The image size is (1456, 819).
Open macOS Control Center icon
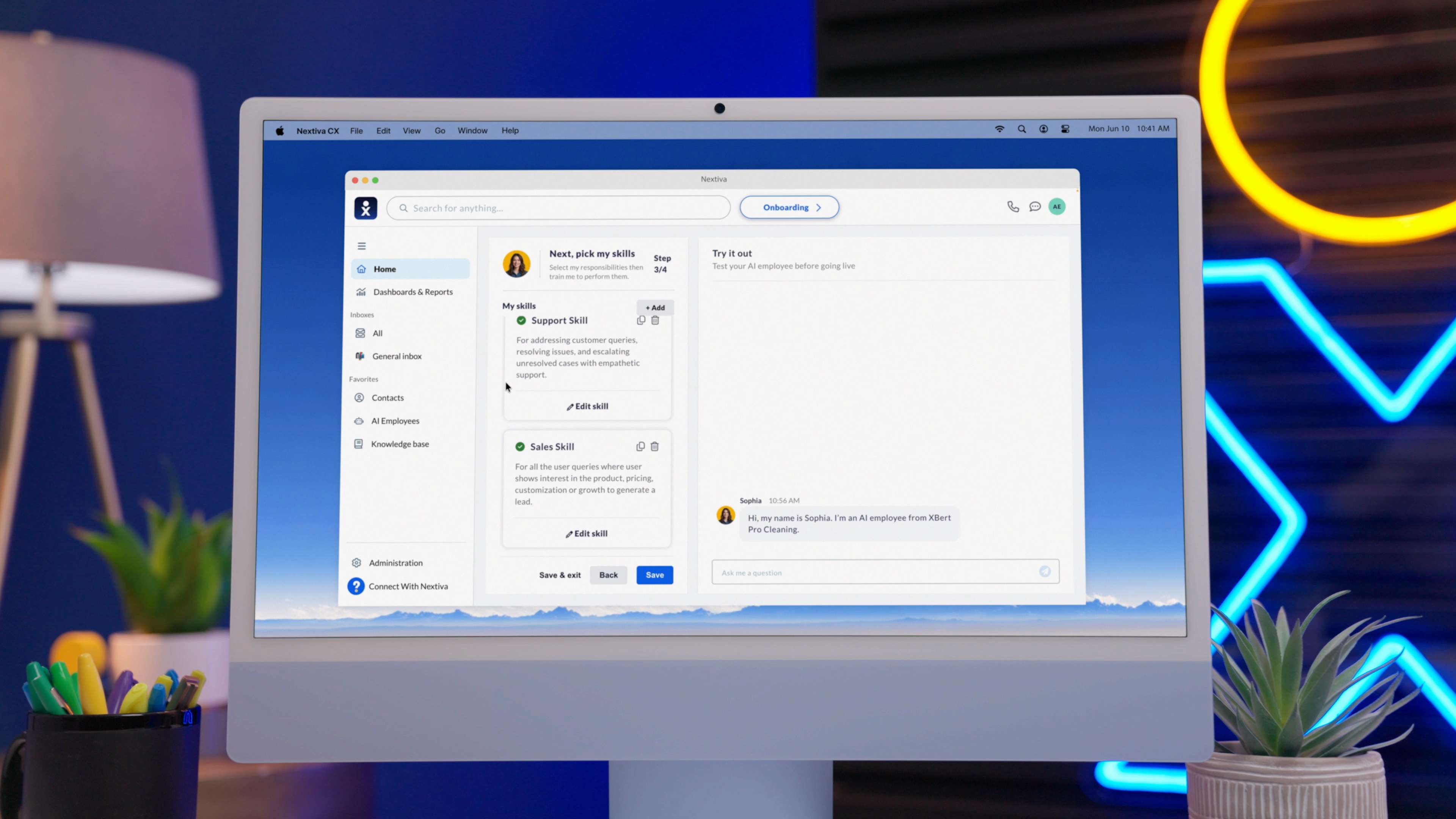[1065, 129]
